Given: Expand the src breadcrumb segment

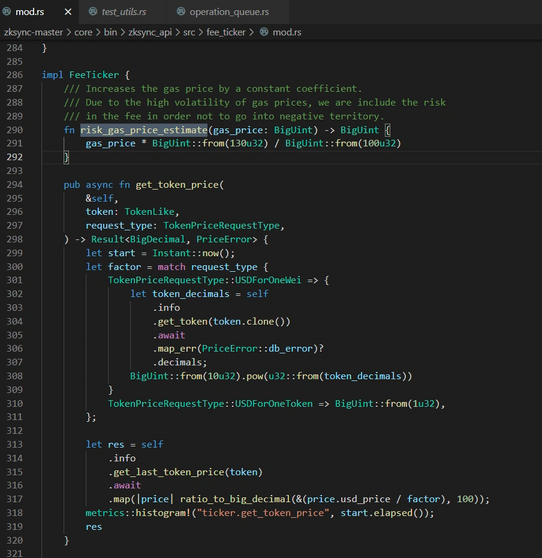Looking at the screenshot, I should pyautogui.click(x=189, y=32).
